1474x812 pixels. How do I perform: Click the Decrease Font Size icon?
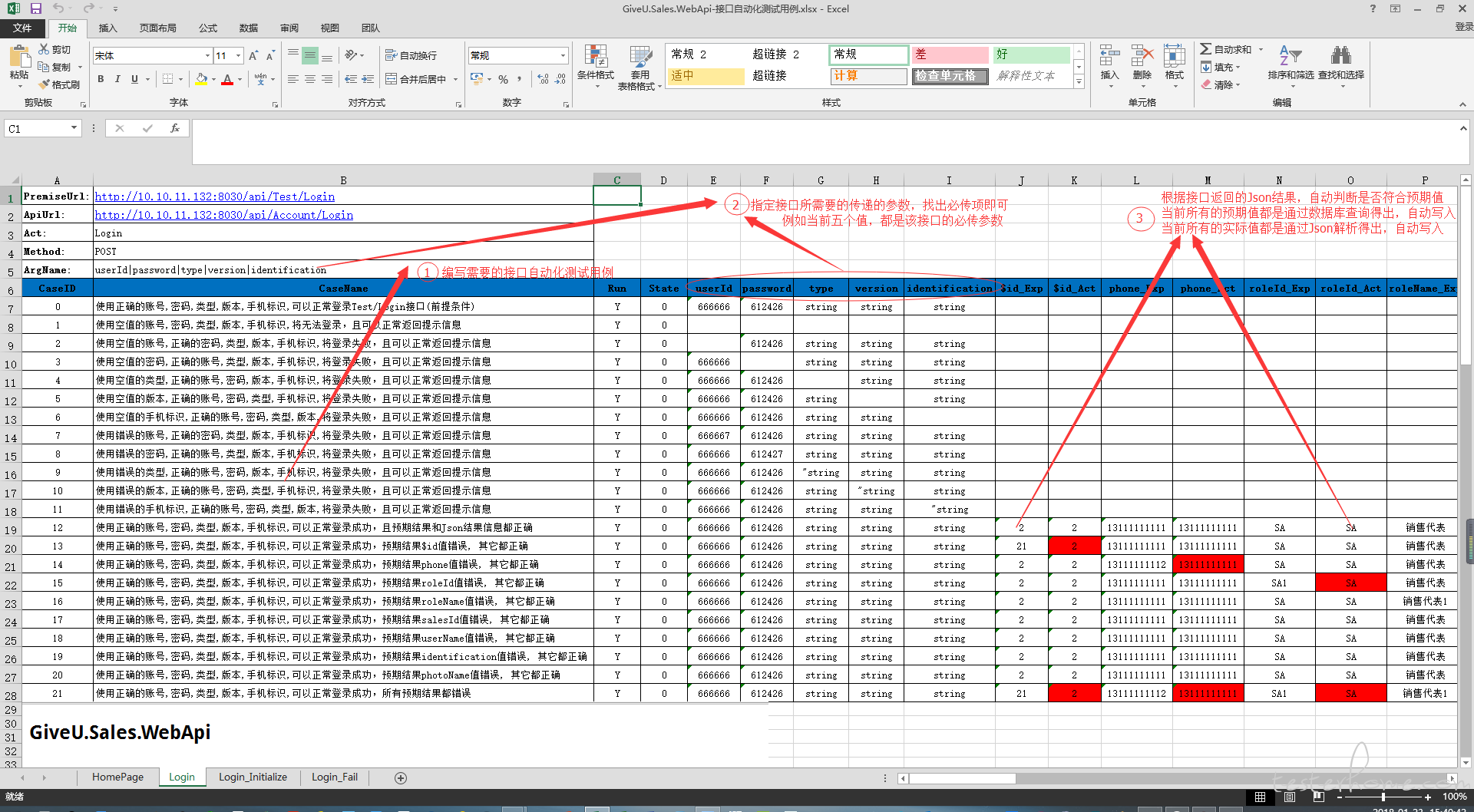[x=270, y=55]
